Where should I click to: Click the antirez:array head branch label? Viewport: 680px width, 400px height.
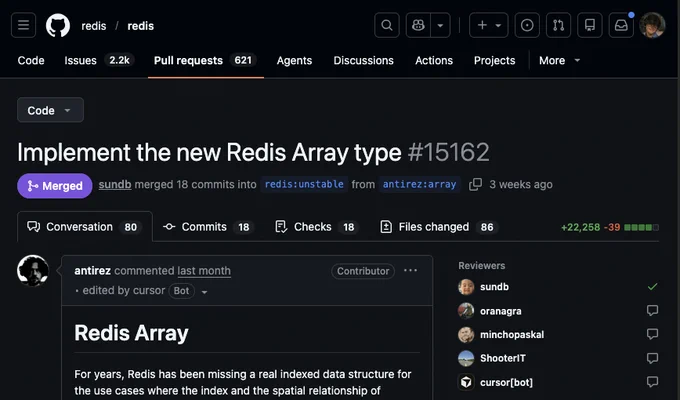click(419, 184)
